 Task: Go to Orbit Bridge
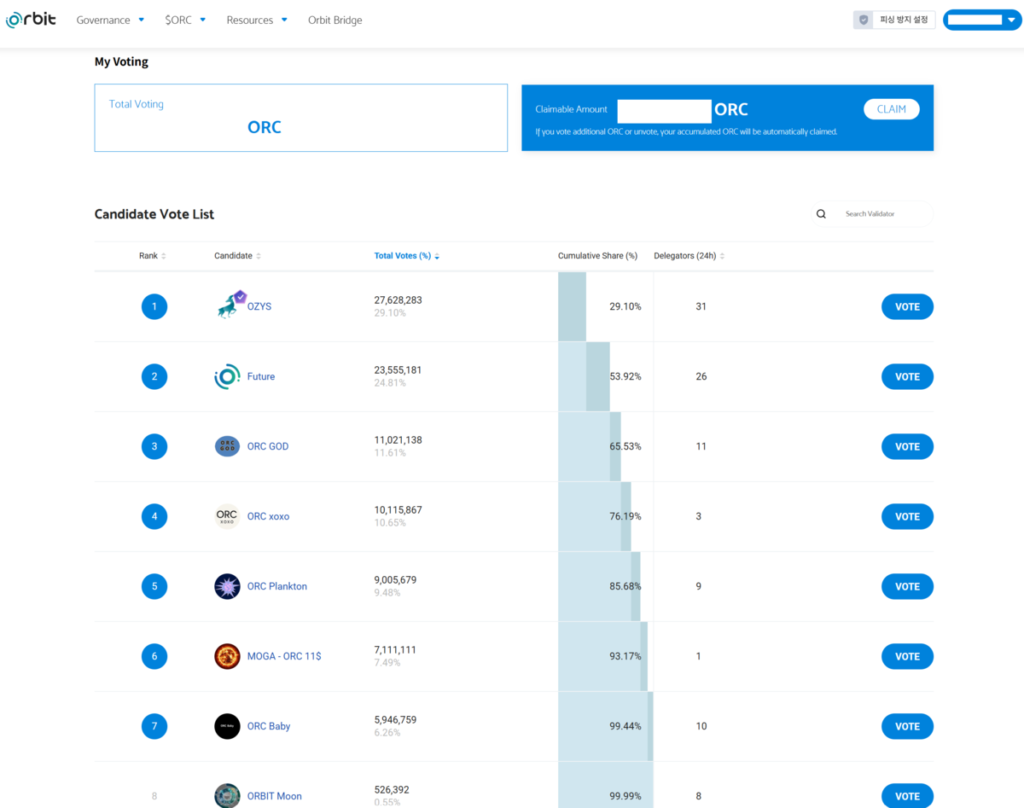pos(335,20)
